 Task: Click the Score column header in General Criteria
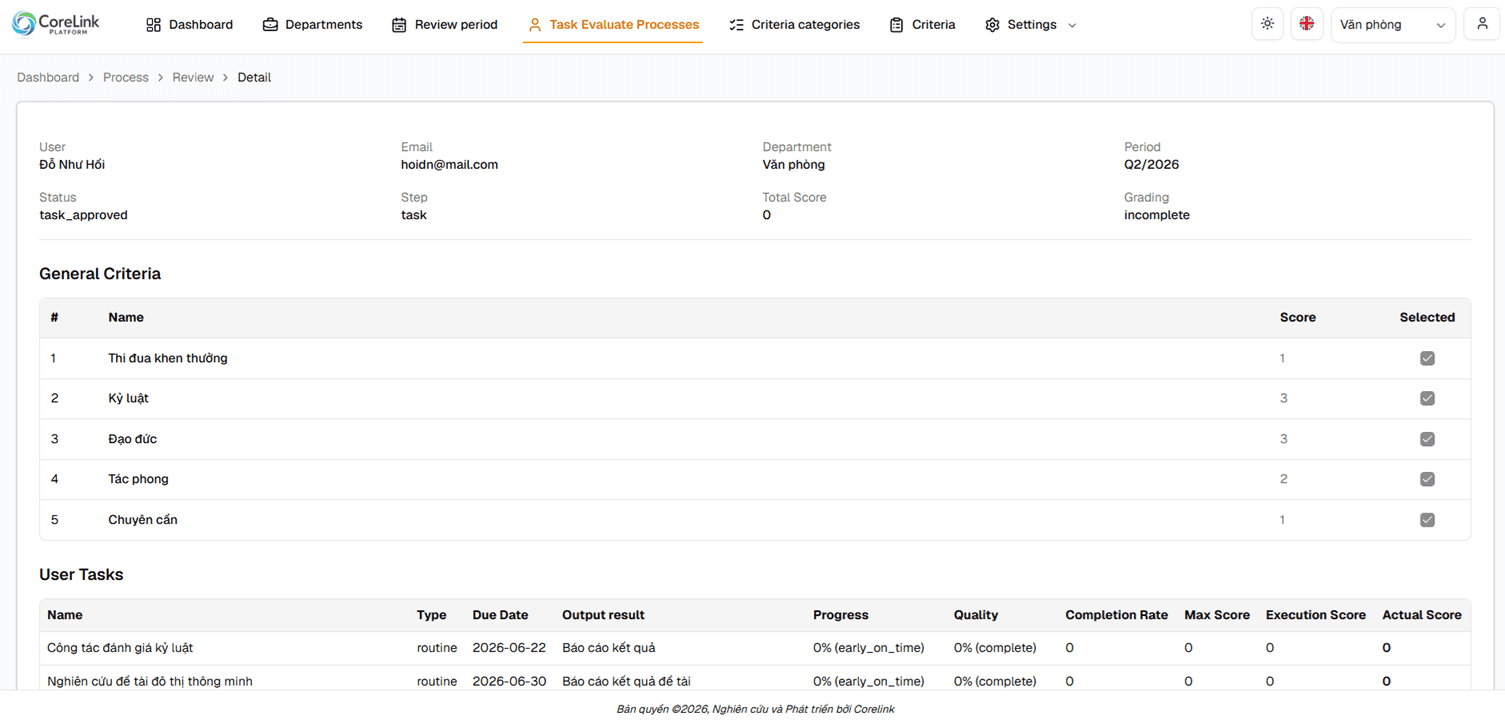(1298, 317)
